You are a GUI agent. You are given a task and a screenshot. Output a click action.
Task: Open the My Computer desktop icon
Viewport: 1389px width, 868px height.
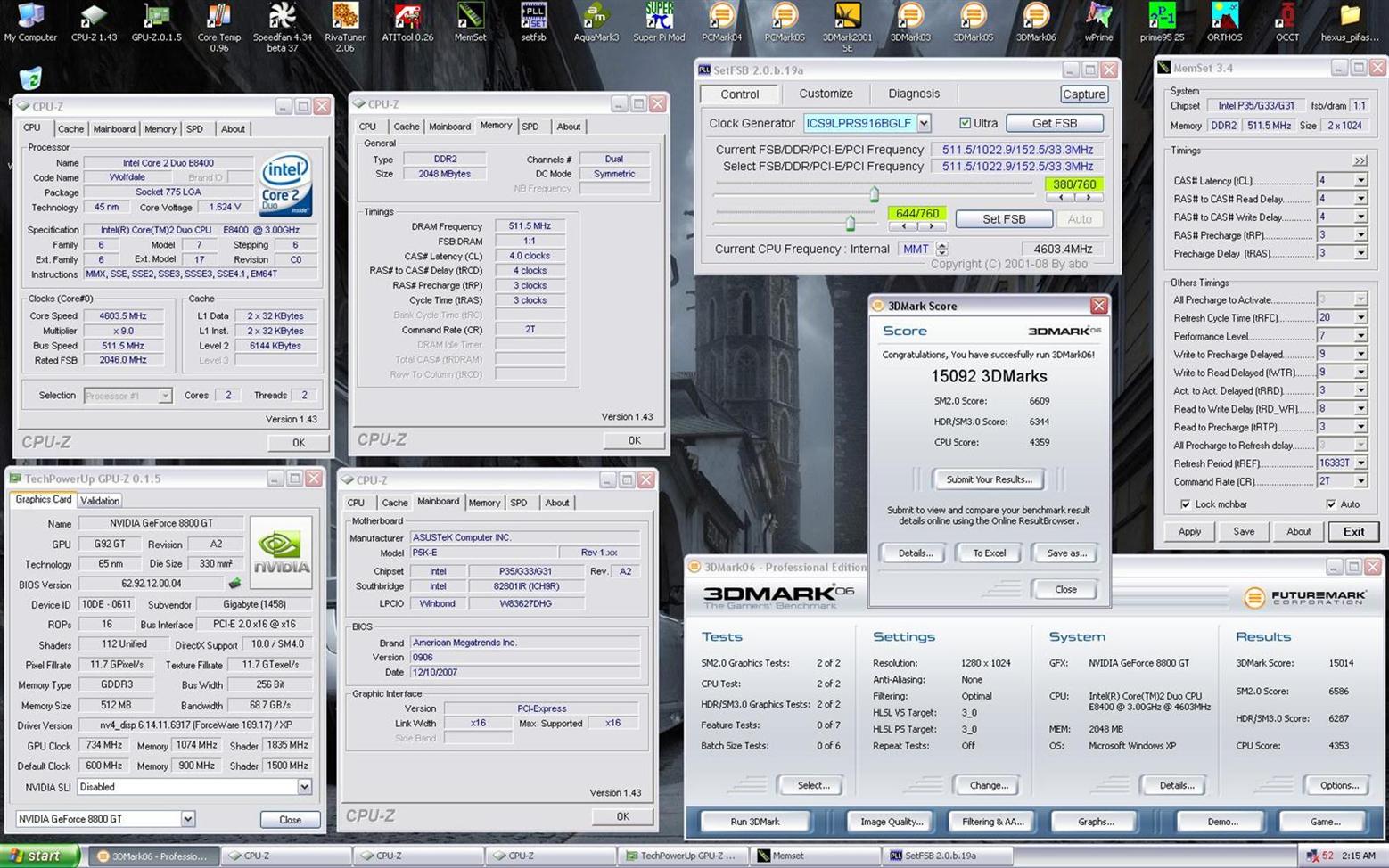30,22
